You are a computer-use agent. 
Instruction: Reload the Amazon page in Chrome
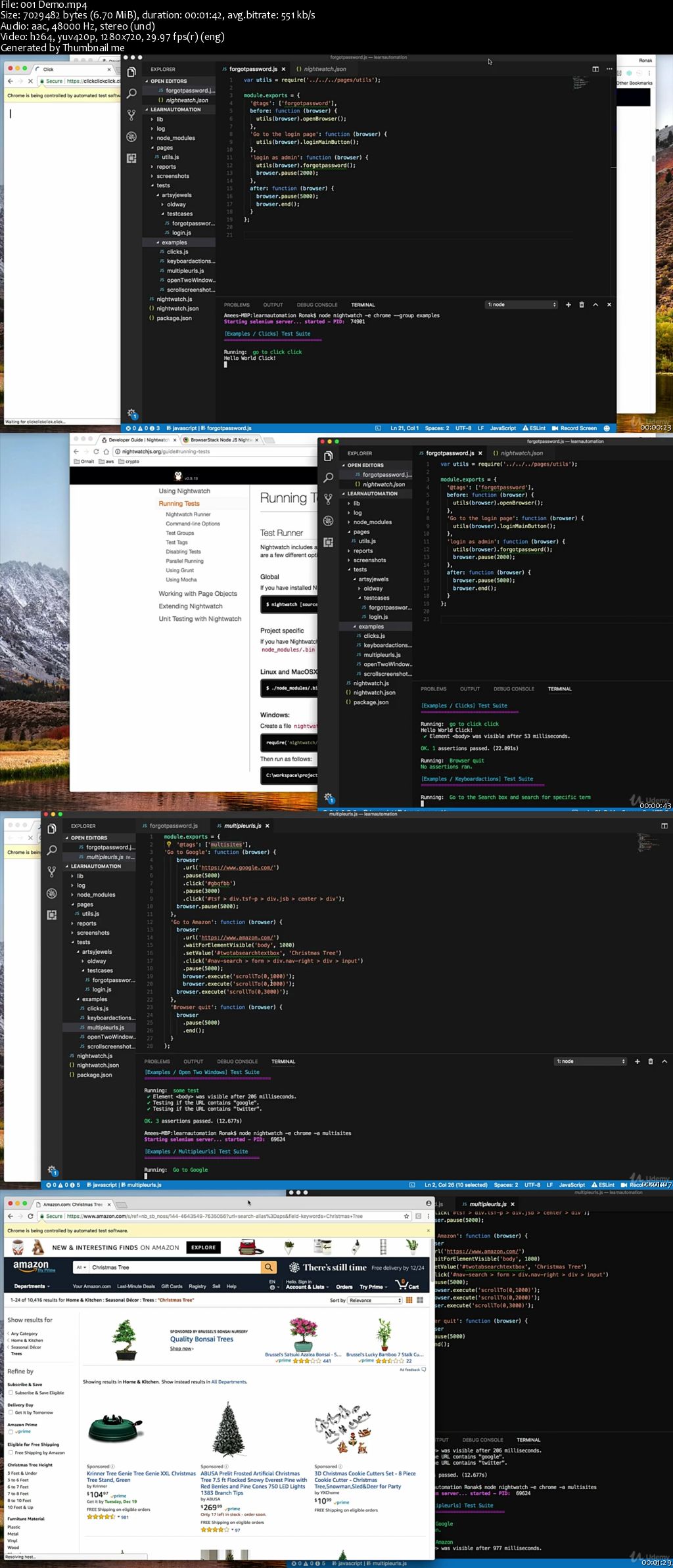click(x=30, y=1216)
